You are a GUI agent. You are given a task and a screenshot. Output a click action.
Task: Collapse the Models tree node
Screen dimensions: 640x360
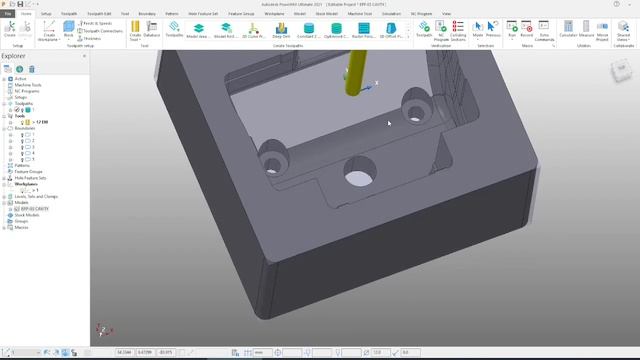[4, 202]
